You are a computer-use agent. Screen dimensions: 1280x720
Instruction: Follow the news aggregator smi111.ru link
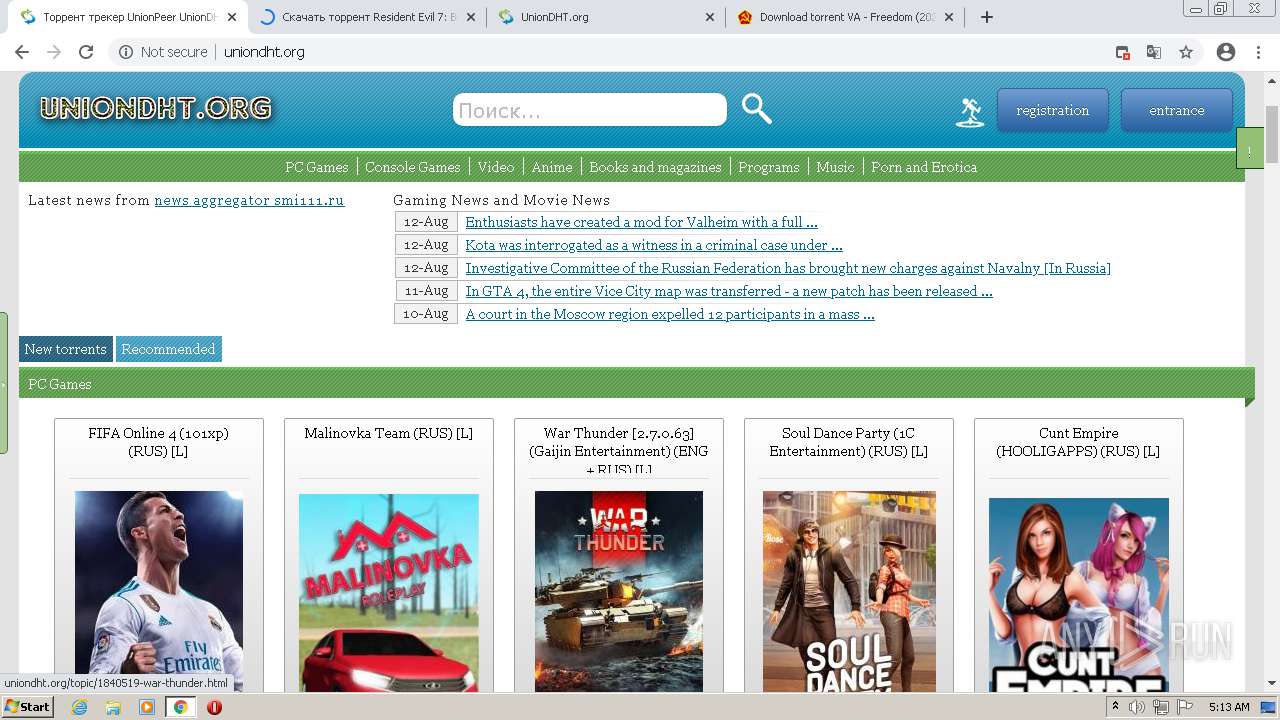coord(249,200)
